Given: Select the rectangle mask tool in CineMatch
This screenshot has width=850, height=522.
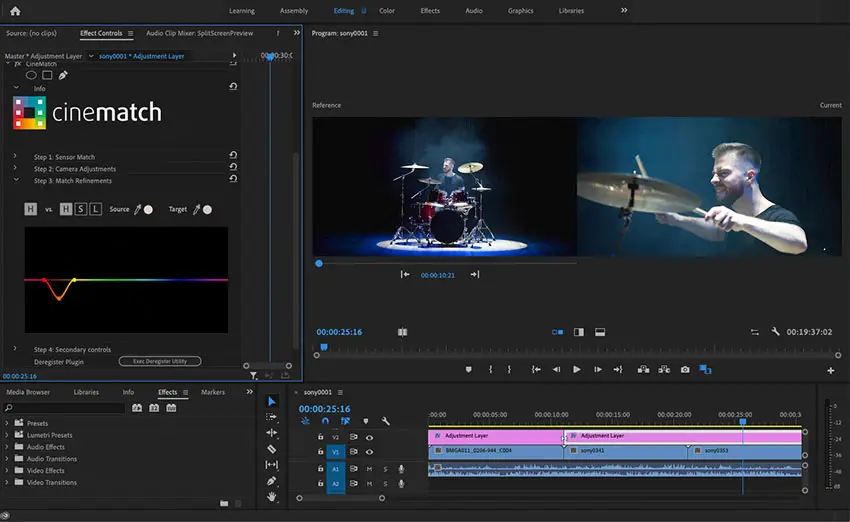Looking at the screenshot, I should (47, 75).
